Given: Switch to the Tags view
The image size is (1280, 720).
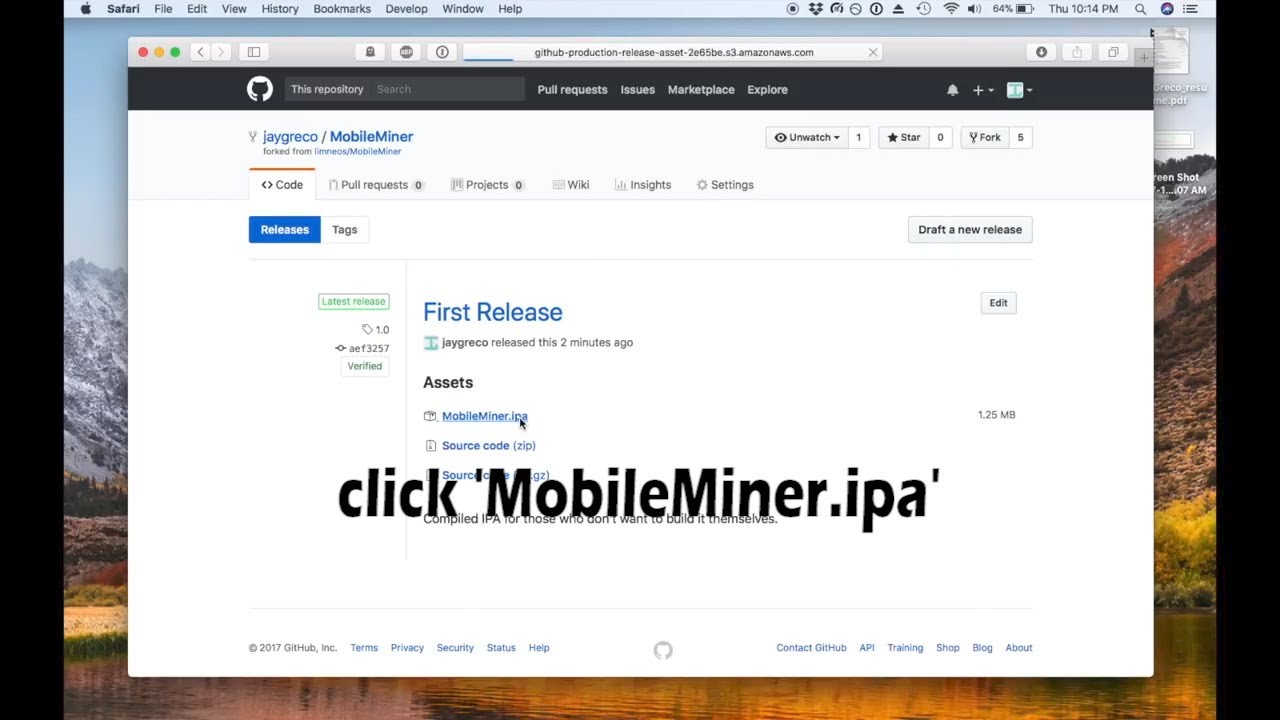Looking at the screenshot, I should point(345,230).
